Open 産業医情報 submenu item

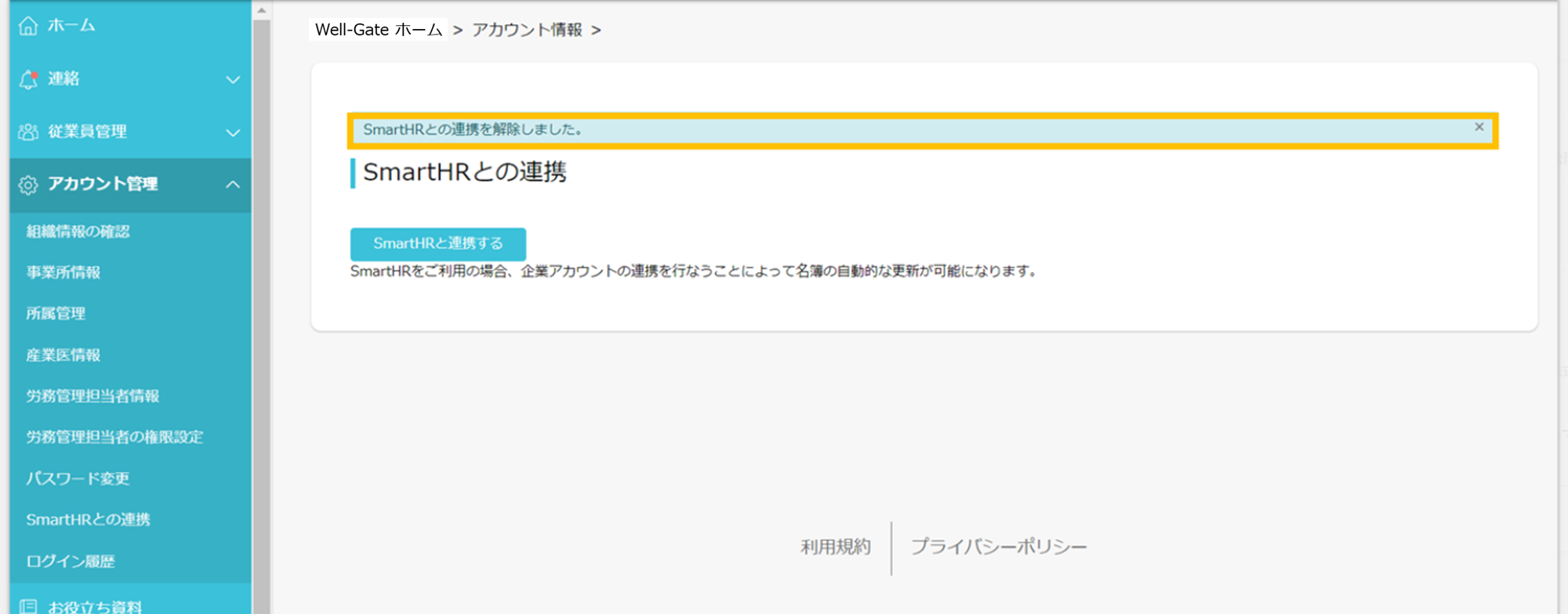coord(64,355)
